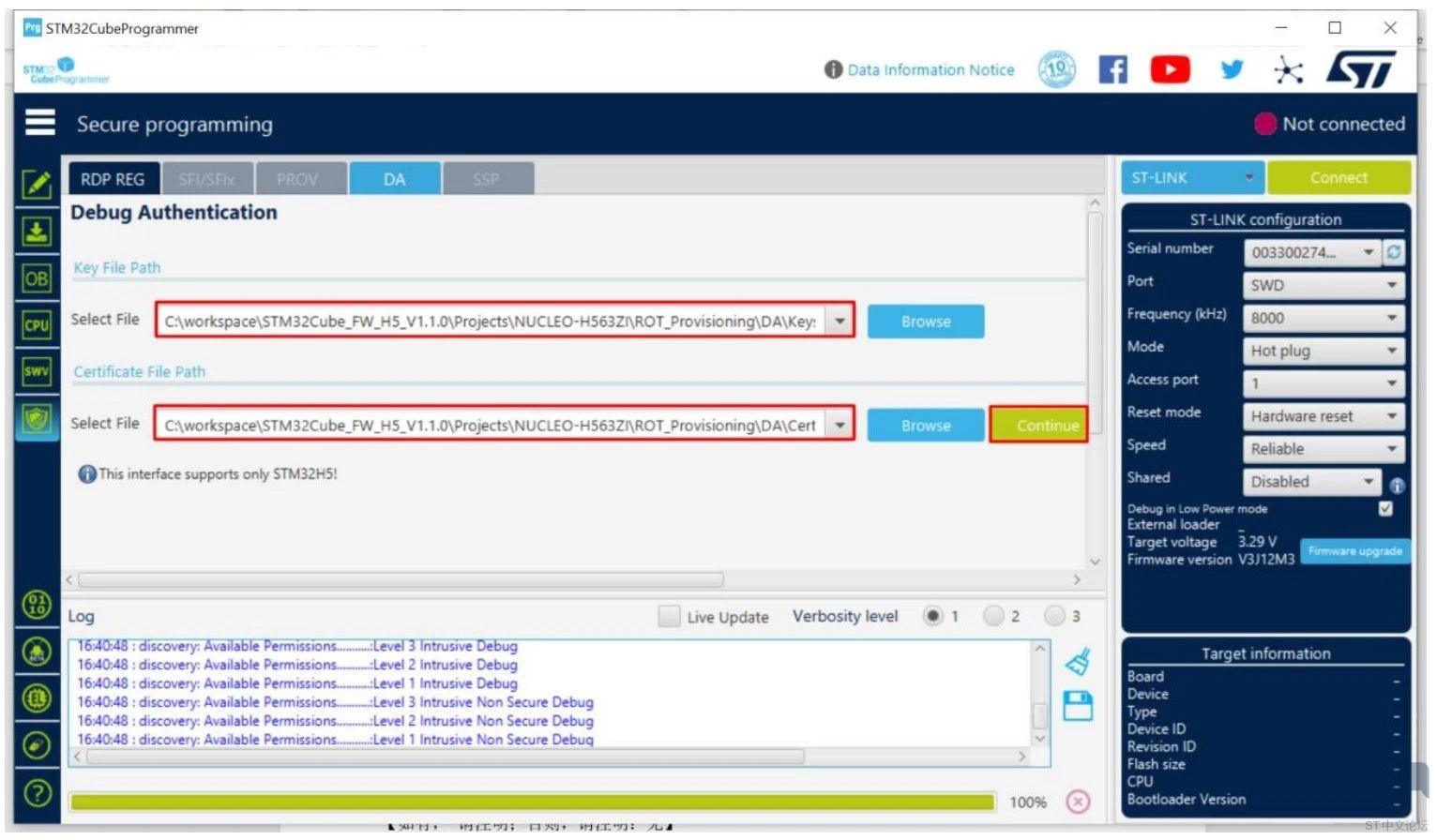Click the STM32CubeProgrammer logo

[x=66, y=70]
